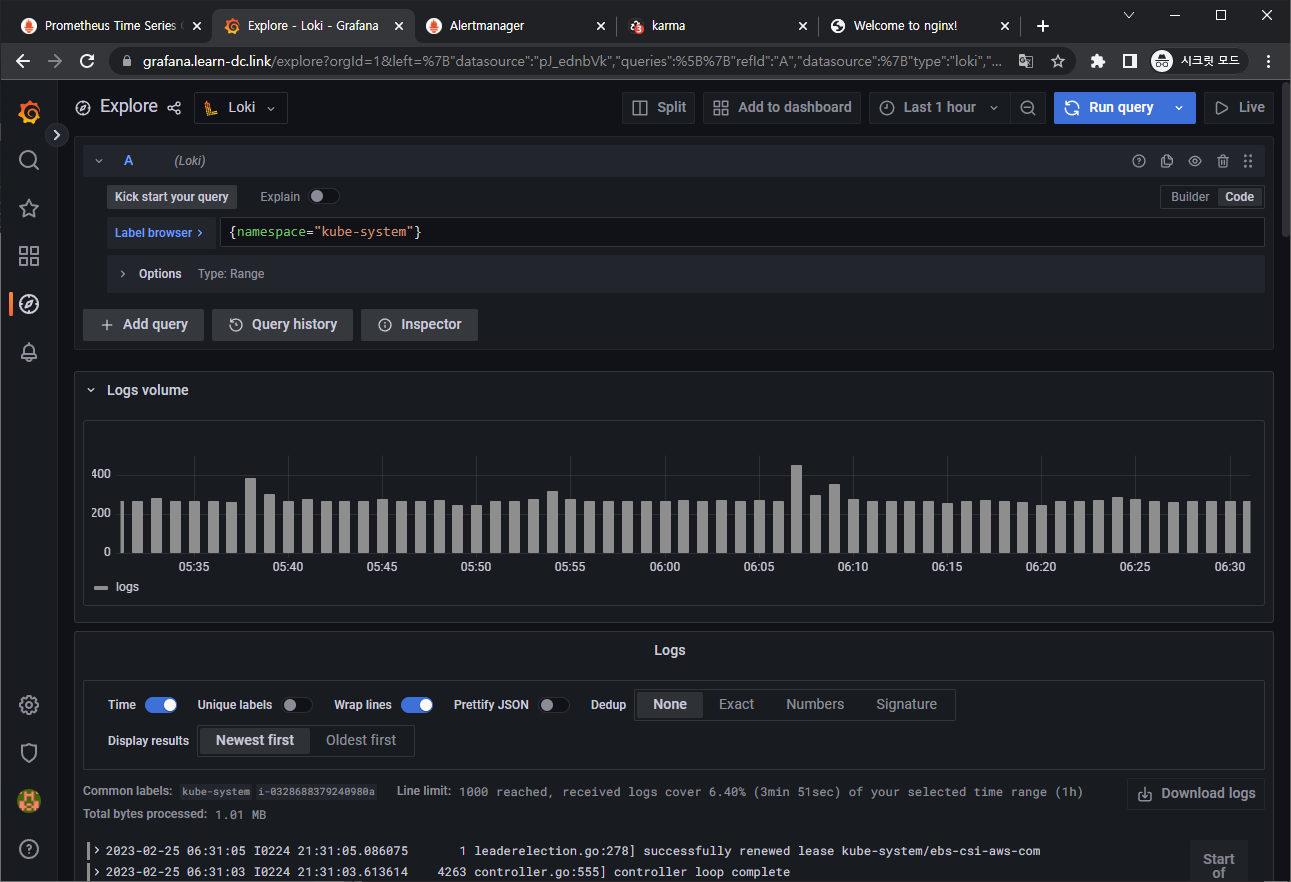Disable the Wrap lines toggle
Image resolution: width=1291 pixels, height=882 pixels.
(x=417, y=705)
